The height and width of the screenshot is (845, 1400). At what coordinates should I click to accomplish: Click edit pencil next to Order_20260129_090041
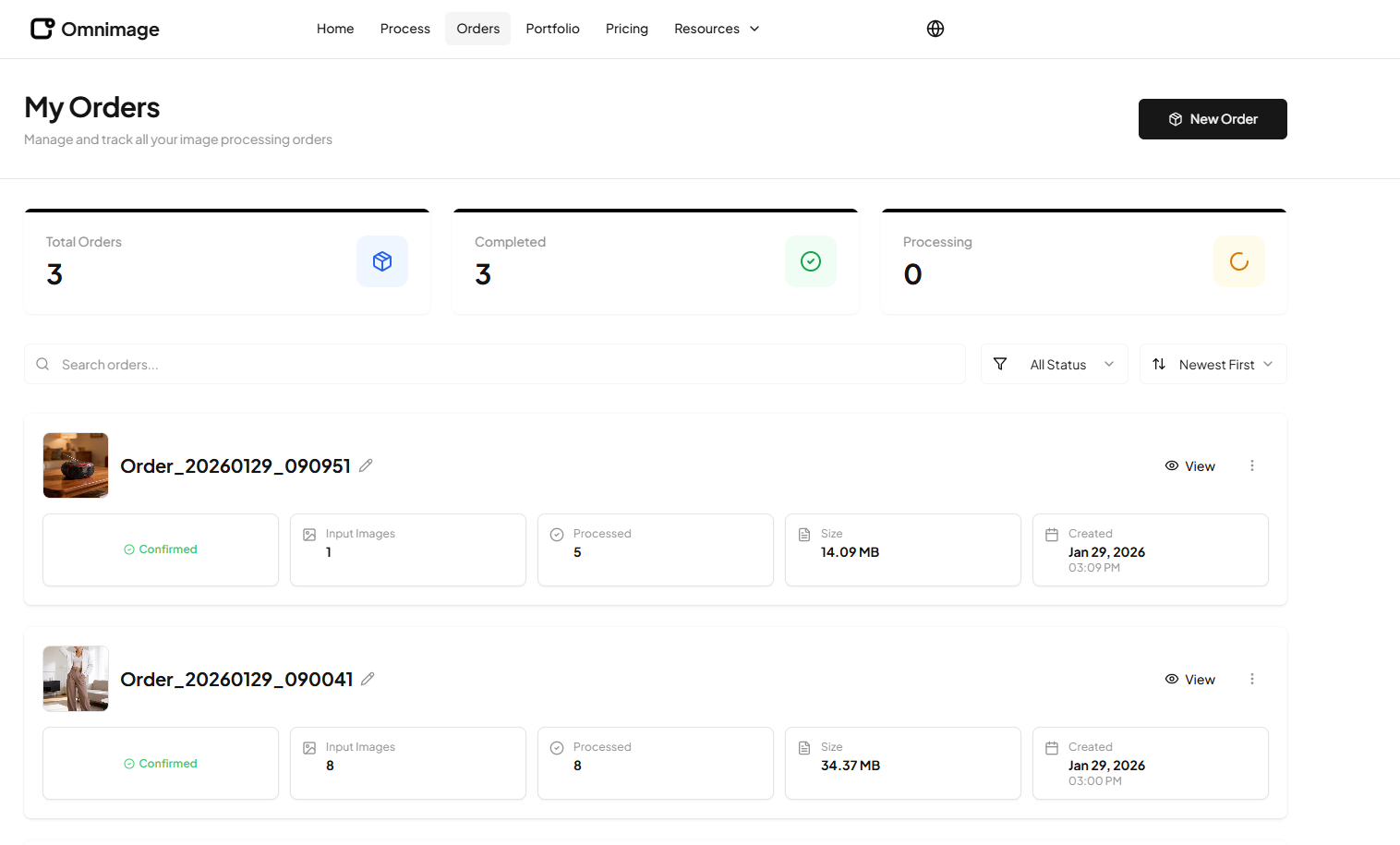[368, 679]
